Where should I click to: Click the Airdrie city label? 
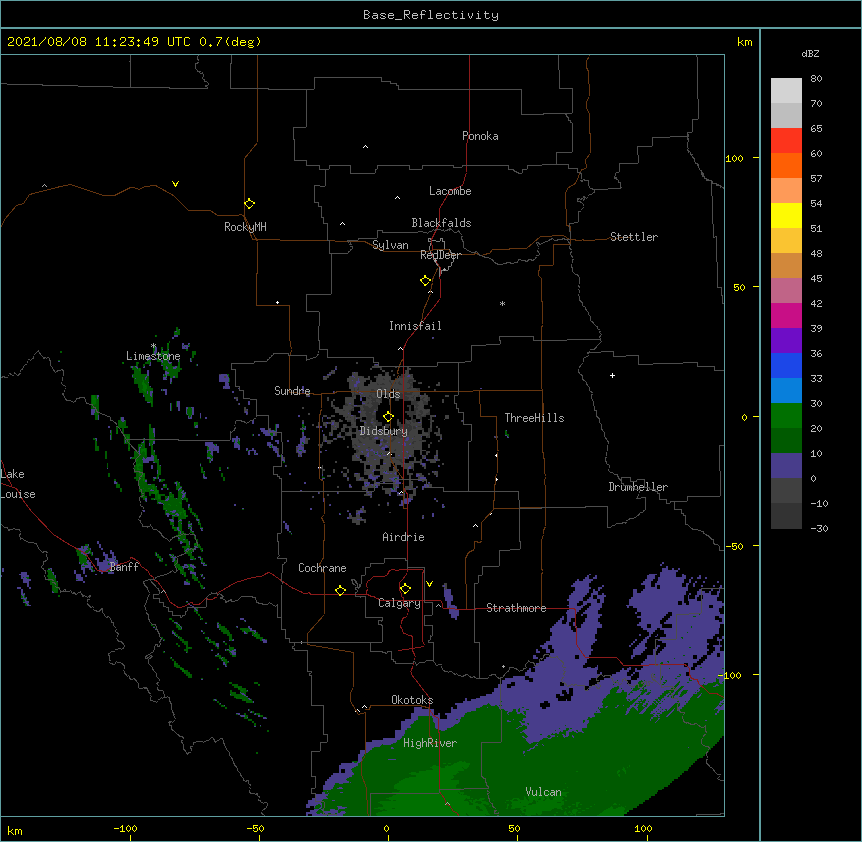(x=404, y=537)
